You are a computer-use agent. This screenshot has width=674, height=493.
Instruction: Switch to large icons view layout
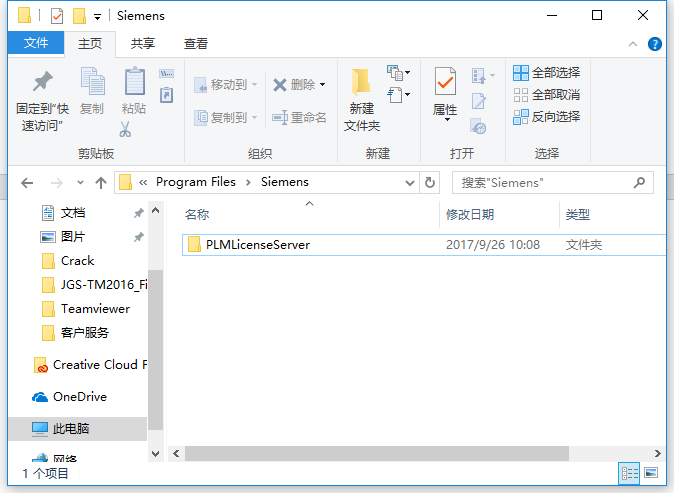tap(651, 473)
